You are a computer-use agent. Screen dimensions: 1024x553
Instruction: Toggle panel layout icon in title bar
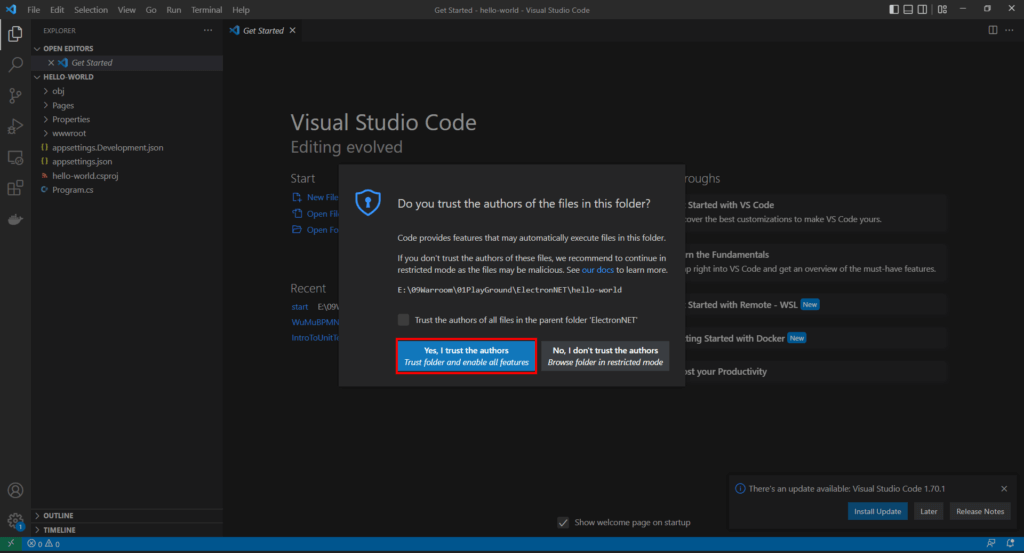[908, 10]
